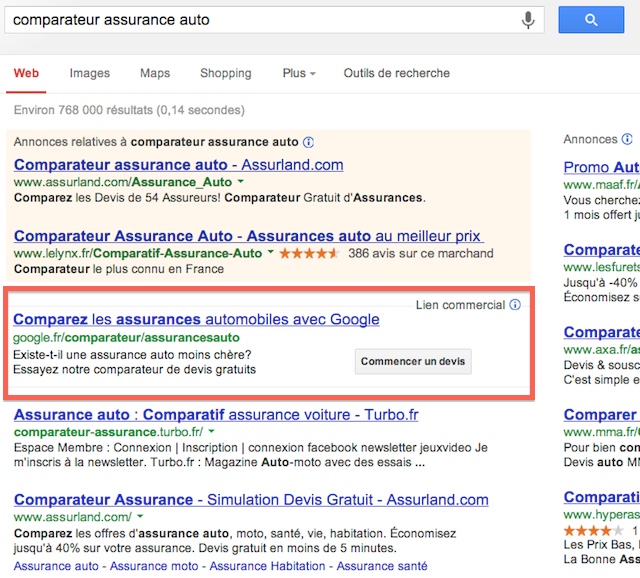Open the 'Assurance Habitation' sitelink
Viewport: 640px width, 578px height.
[267, 566]
